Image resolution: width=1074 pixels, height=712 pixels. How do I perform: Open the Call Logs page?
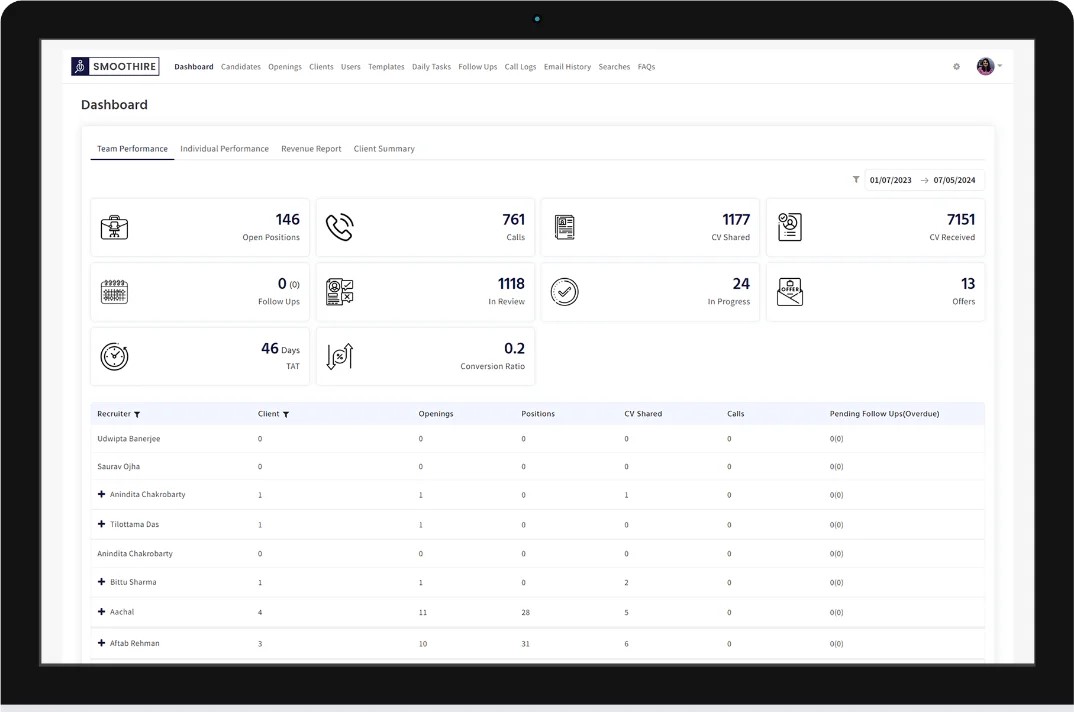pyautogui.click(x=520, y=67)
